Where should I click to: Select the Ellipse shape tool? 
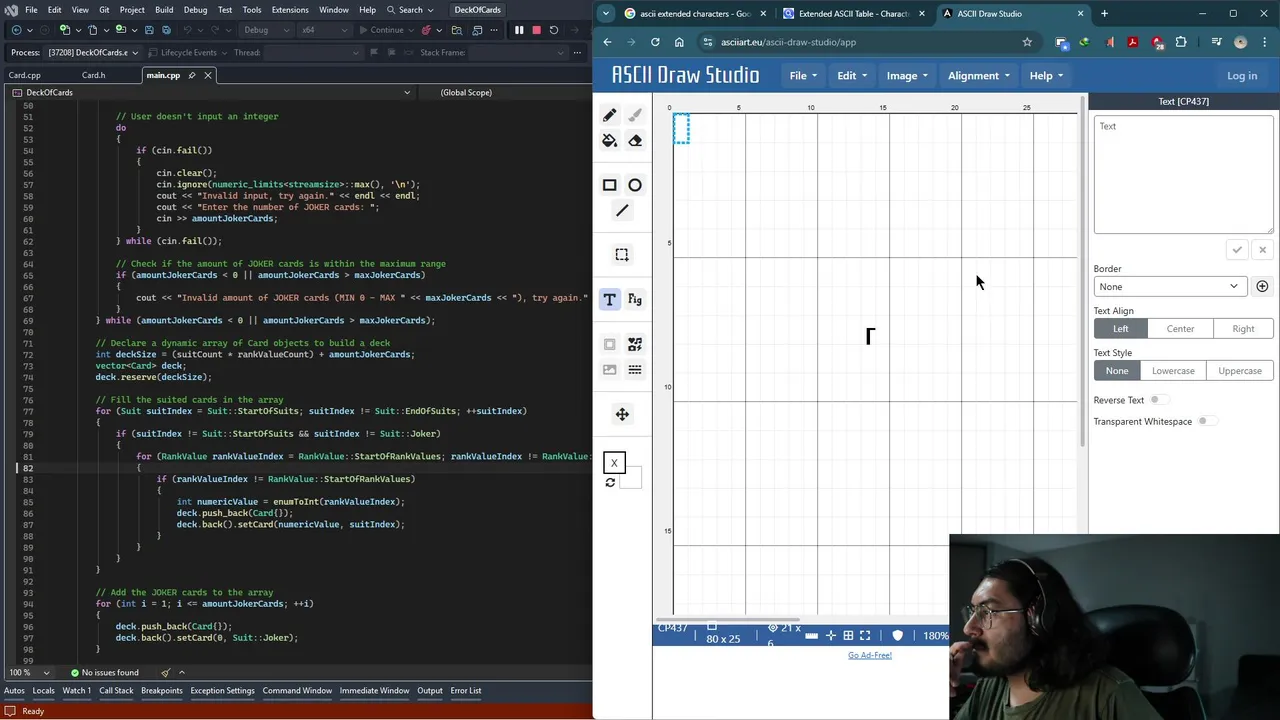[635, 185]
